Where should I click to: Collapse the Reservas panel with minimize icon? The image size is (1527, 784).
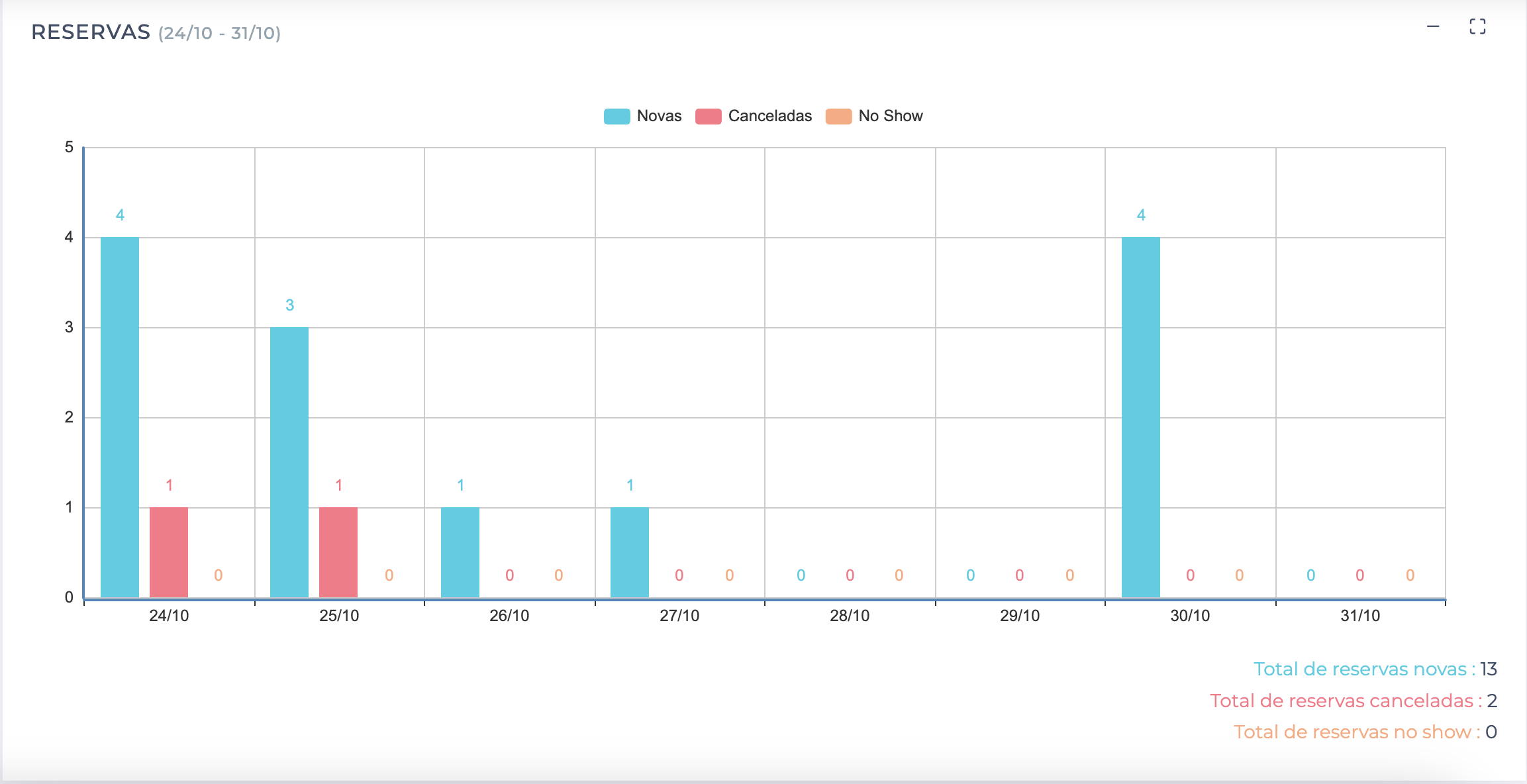pyautogui.click(x=1433, y=27)
